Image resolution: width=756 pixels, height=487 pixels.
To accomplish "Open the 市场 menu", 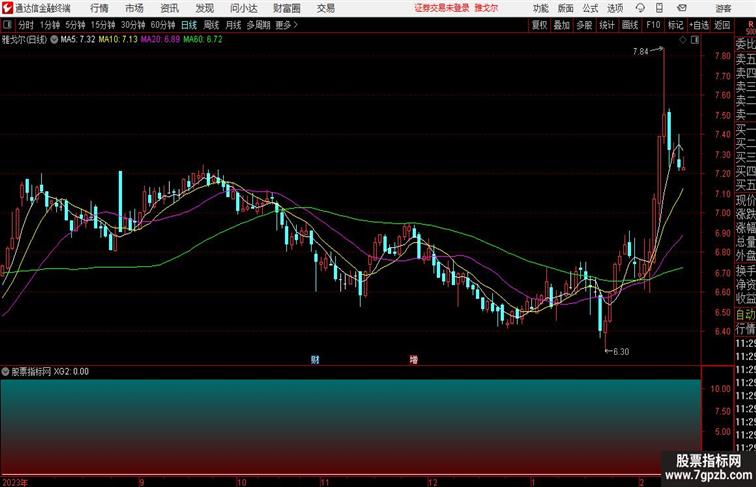I will (134, 8).
